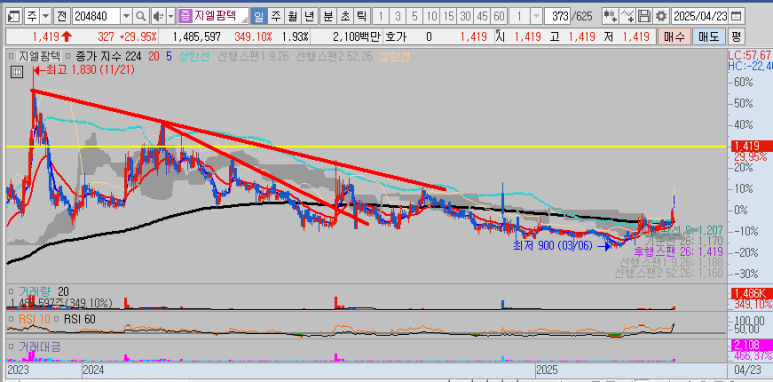Viewport: 773px width, 382px height.
Task: Expand the stock code 204840 dropdown
Action: [126, 16]
